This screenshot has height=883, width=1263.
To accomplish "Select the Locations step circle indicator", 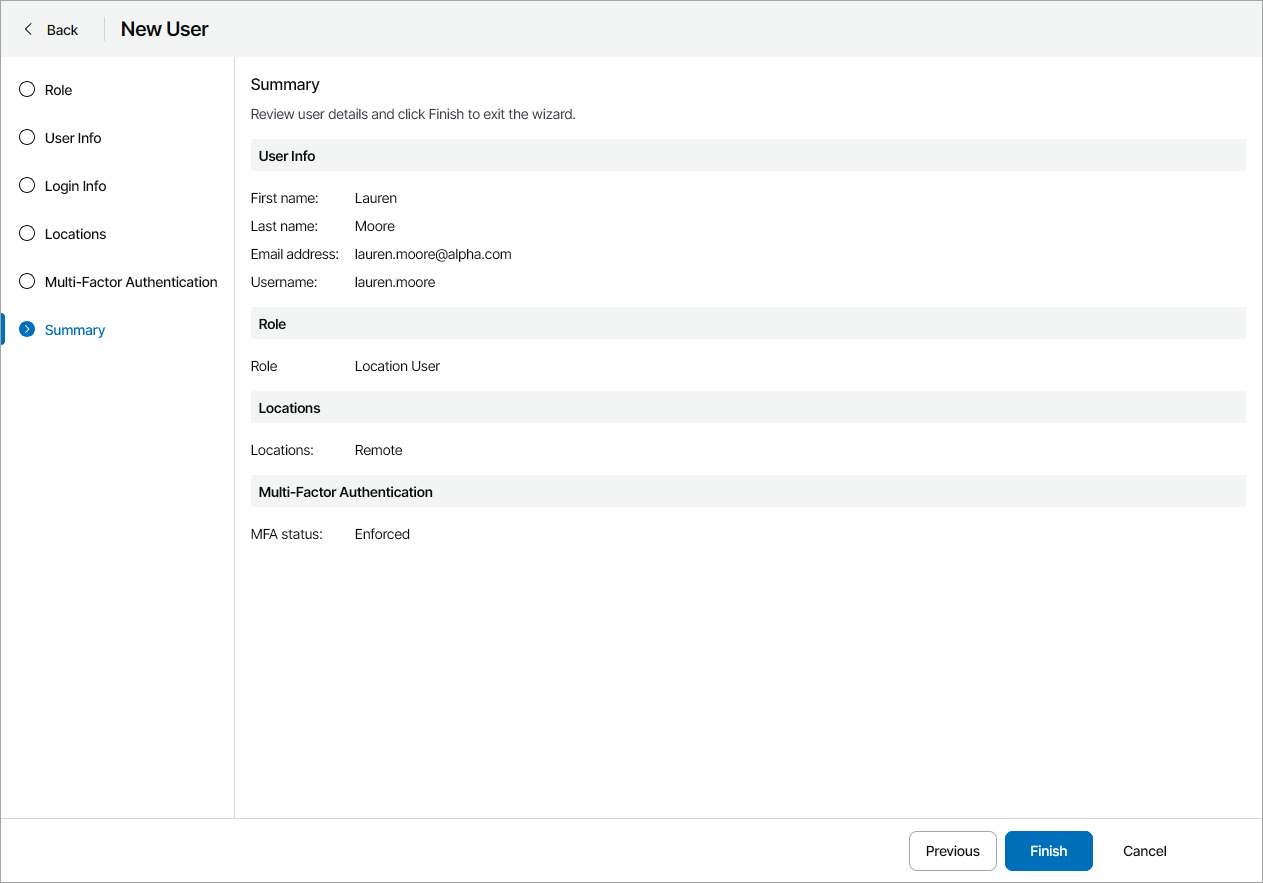I will [x=26, y=233].
